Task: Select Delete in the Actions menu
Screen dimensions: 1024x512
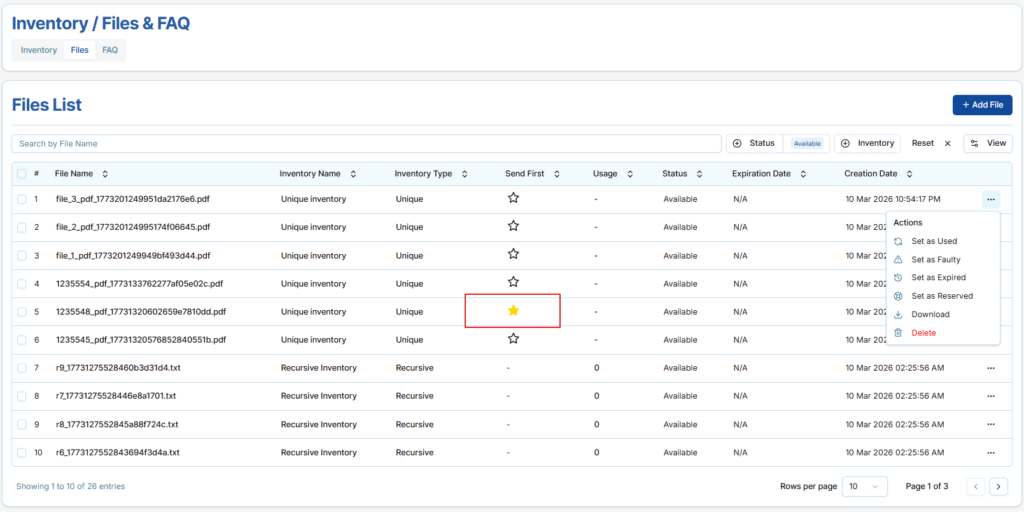Action: [923, 332]
